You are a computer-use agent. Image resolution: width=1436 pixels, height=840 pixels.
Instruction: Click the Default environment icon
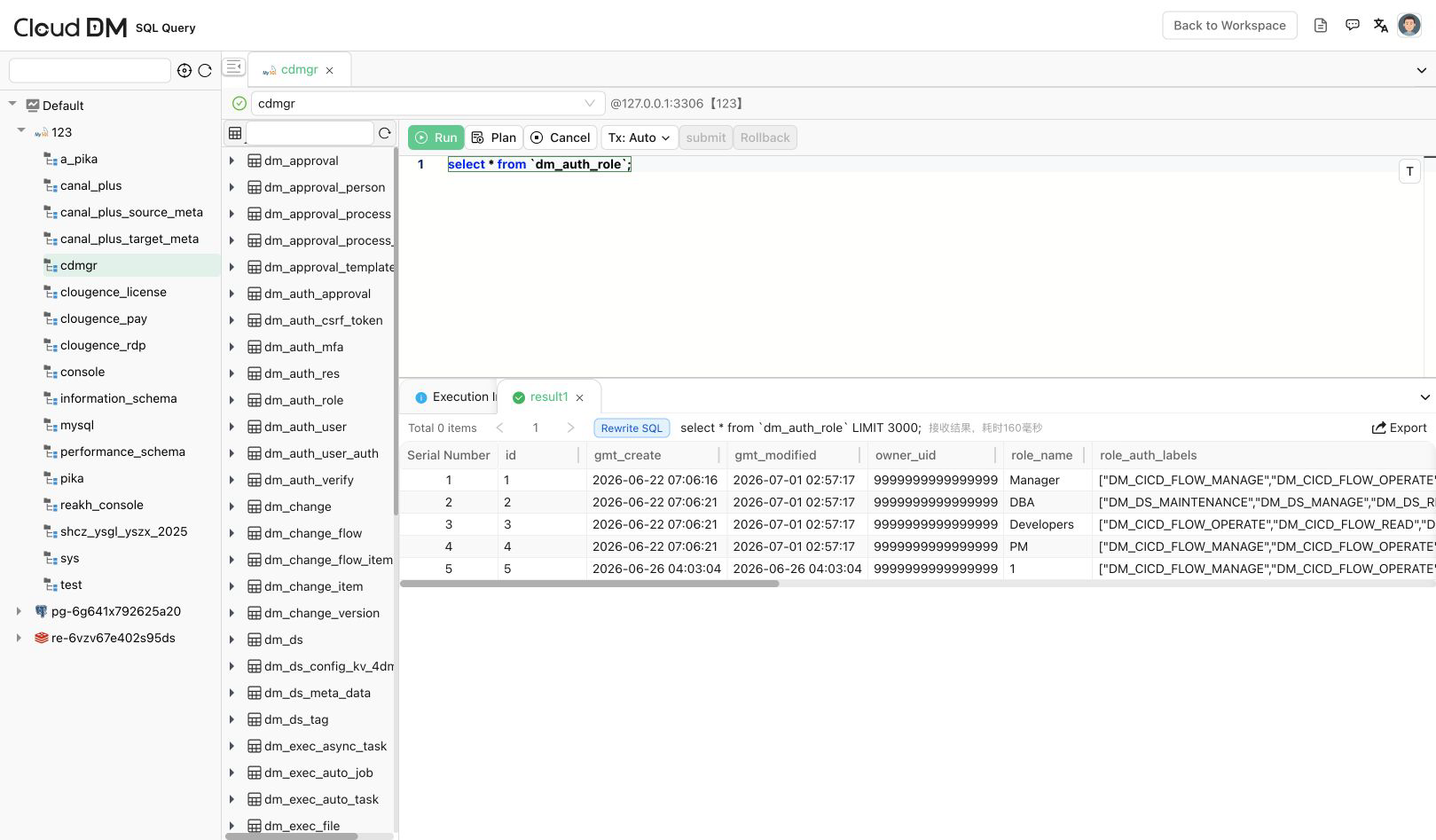click(x=33, y=105)
